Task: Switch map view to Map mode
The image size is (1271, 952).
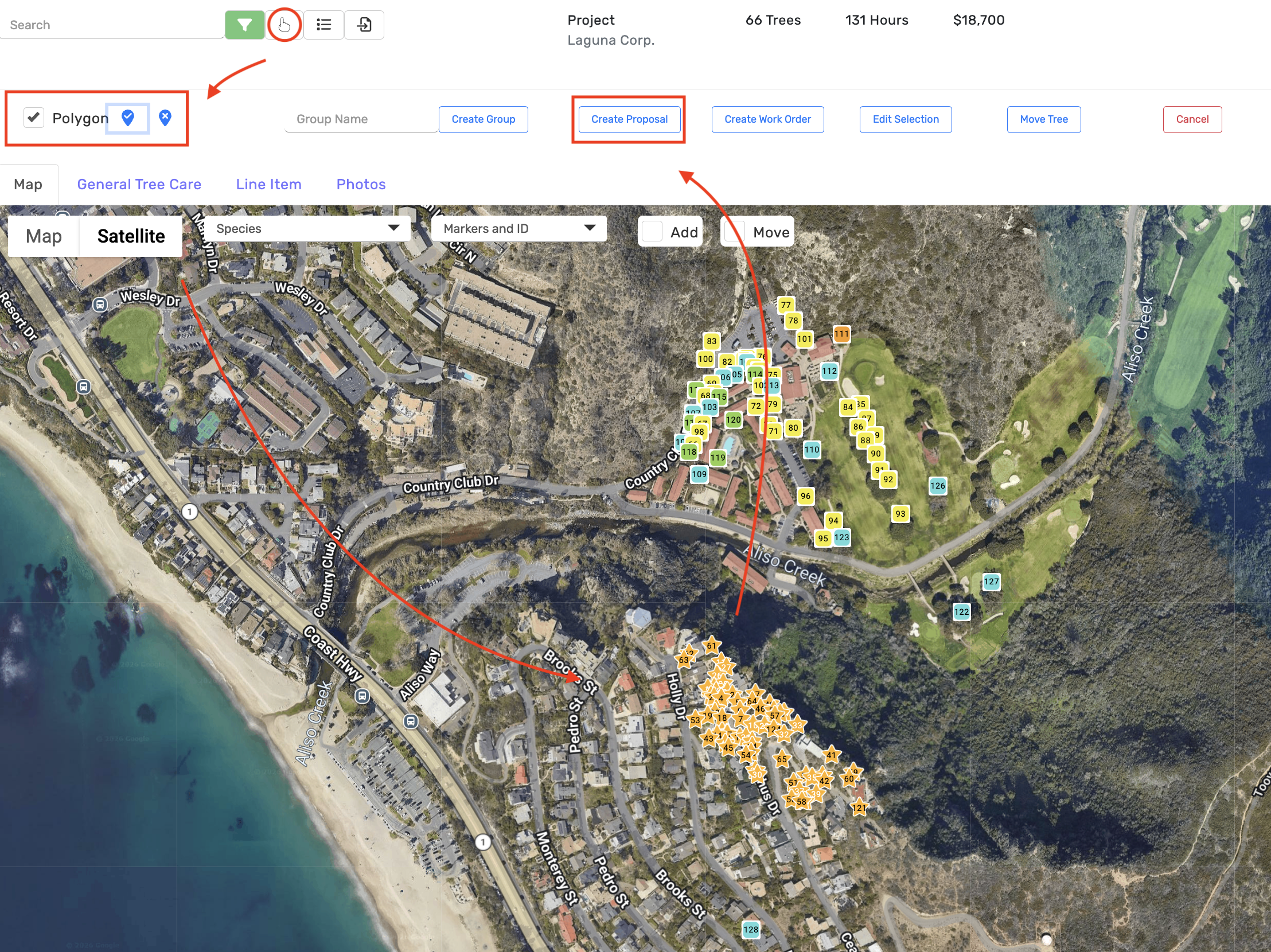Action: [x=44, y=236]
